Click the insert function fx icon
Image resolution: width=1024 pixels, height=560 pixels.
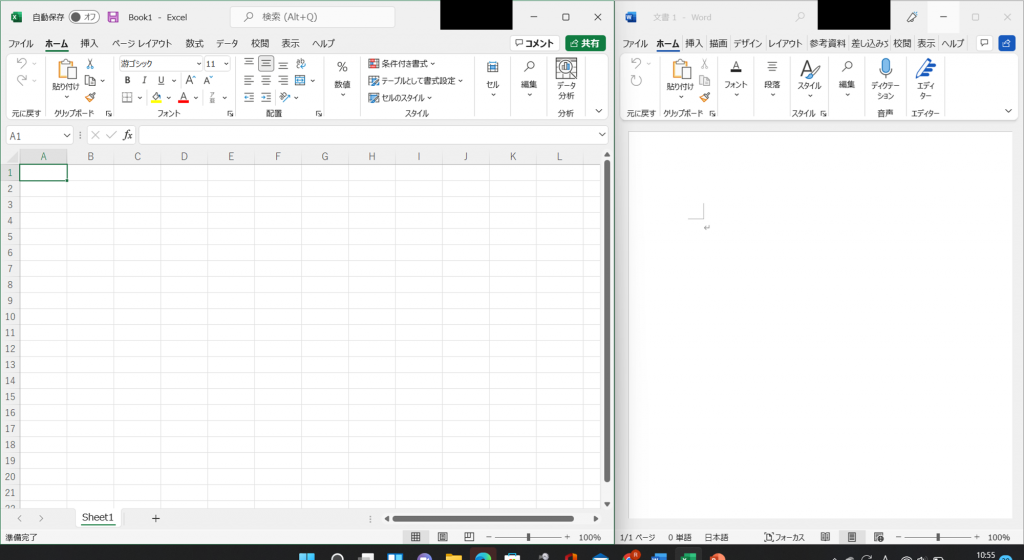pyautogui.click(x=127, y=135)
